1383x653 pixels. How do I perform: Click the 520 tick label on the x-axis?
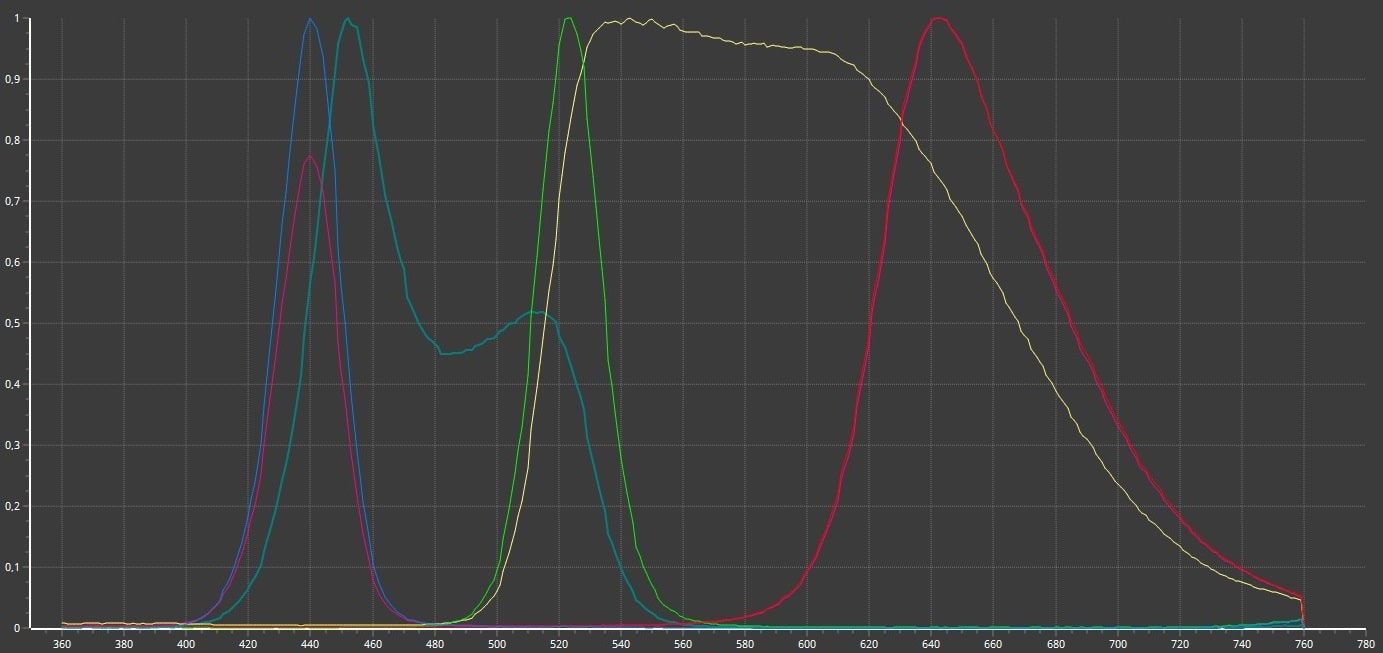(558, 644)
